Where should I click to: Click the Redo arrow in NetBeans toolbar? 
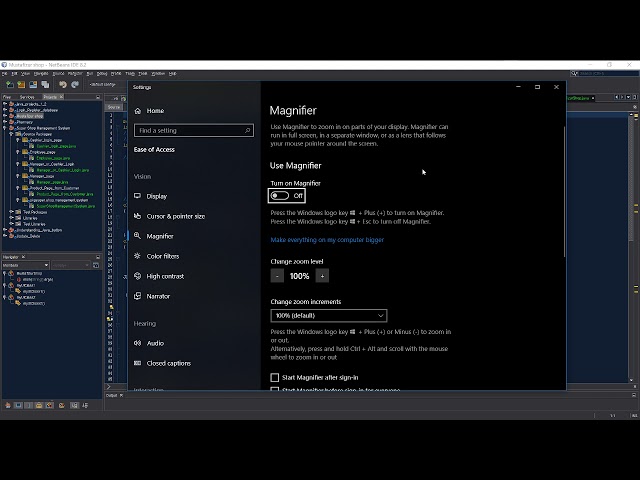coord(75,84)
